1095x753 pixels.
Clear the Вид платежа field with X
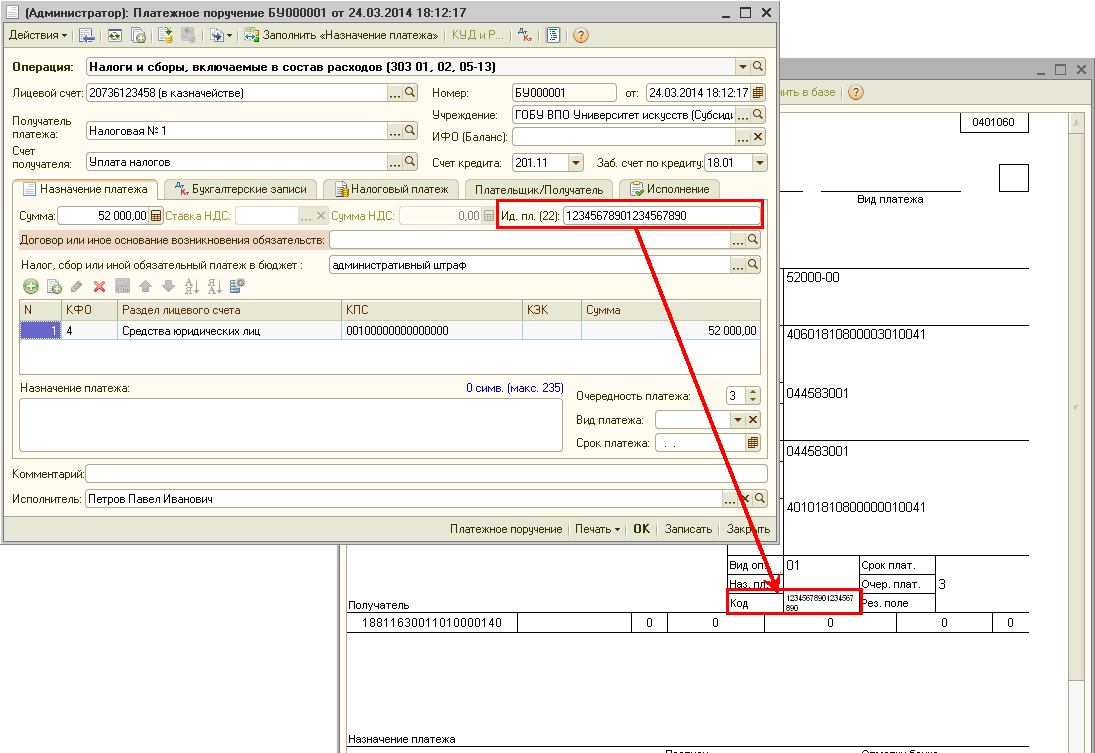(x=754, y=420)
